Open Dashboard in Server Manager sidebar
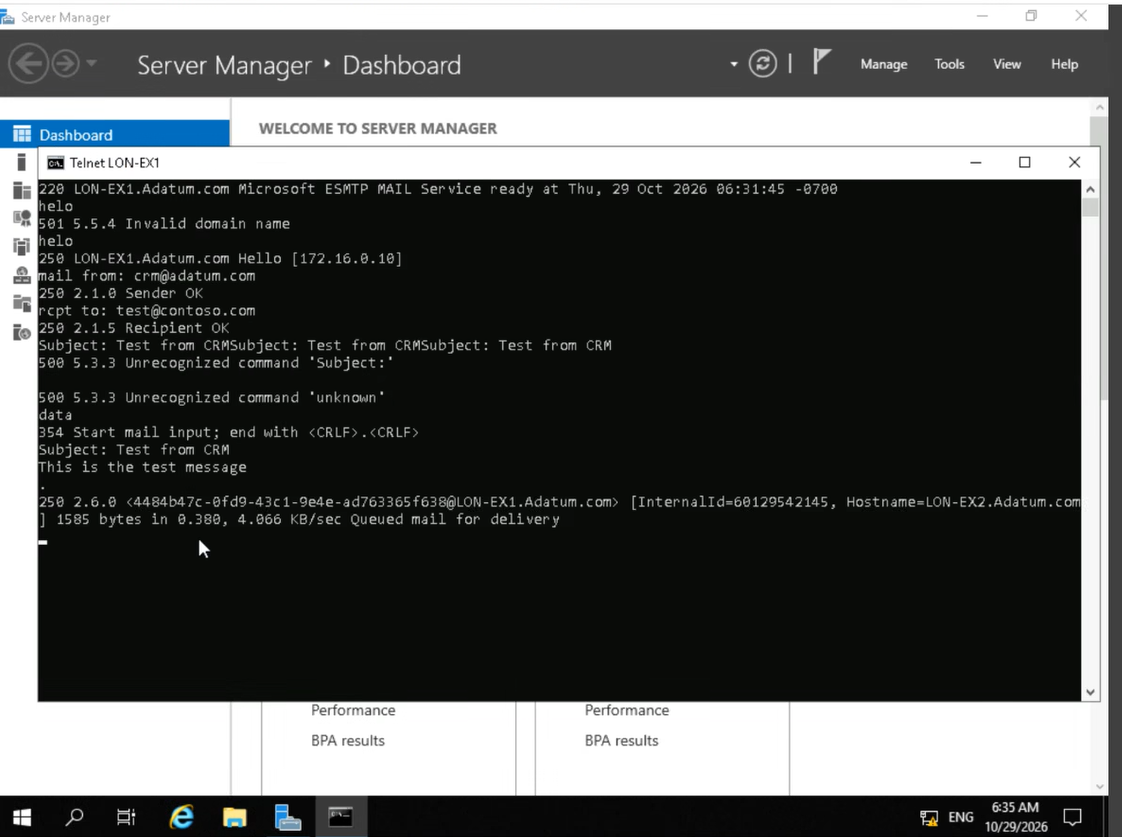This screenshot has width=1122, height=837. pyautogui.click(x=114, y=134)
